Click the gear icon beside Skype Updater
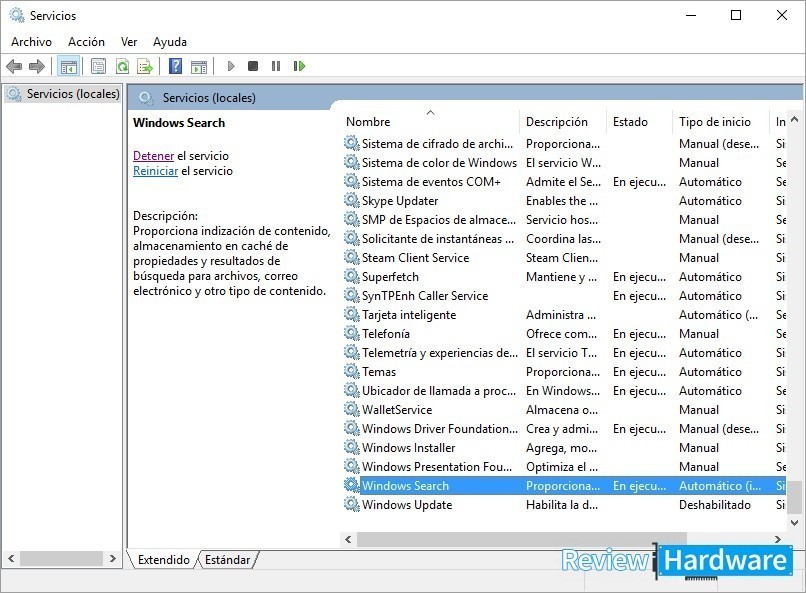Image resolution: width=806 pixels, height=593 pixels. point(352,200)
